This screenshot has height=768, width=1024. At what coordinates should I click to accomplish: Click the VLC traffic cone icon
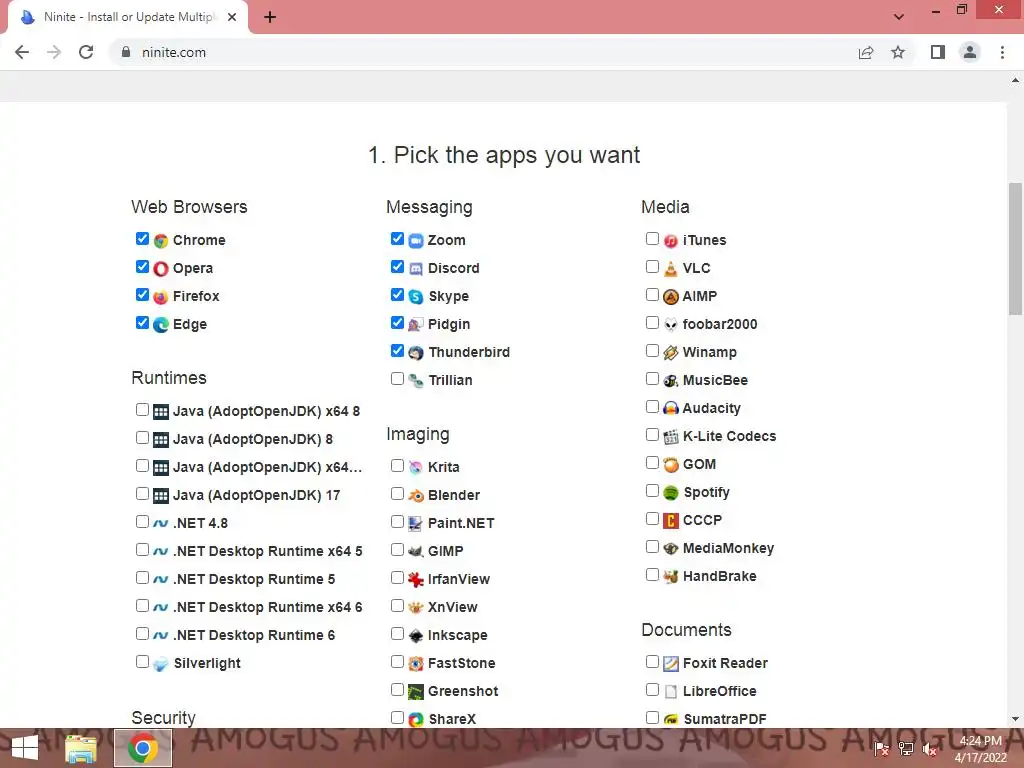coord(671,269)
